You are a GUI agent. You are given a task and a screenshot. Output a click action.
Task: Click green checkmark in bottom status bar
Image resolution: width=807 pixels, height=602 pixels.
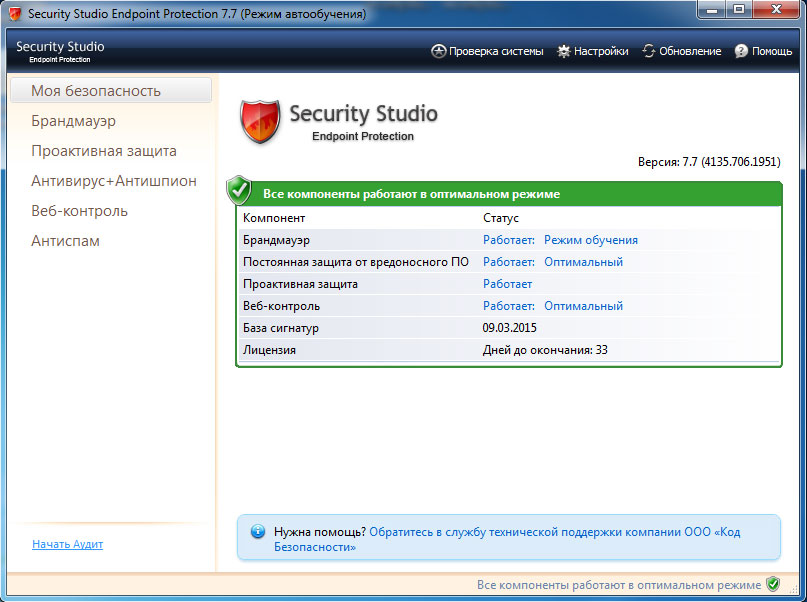pos(772,584)
